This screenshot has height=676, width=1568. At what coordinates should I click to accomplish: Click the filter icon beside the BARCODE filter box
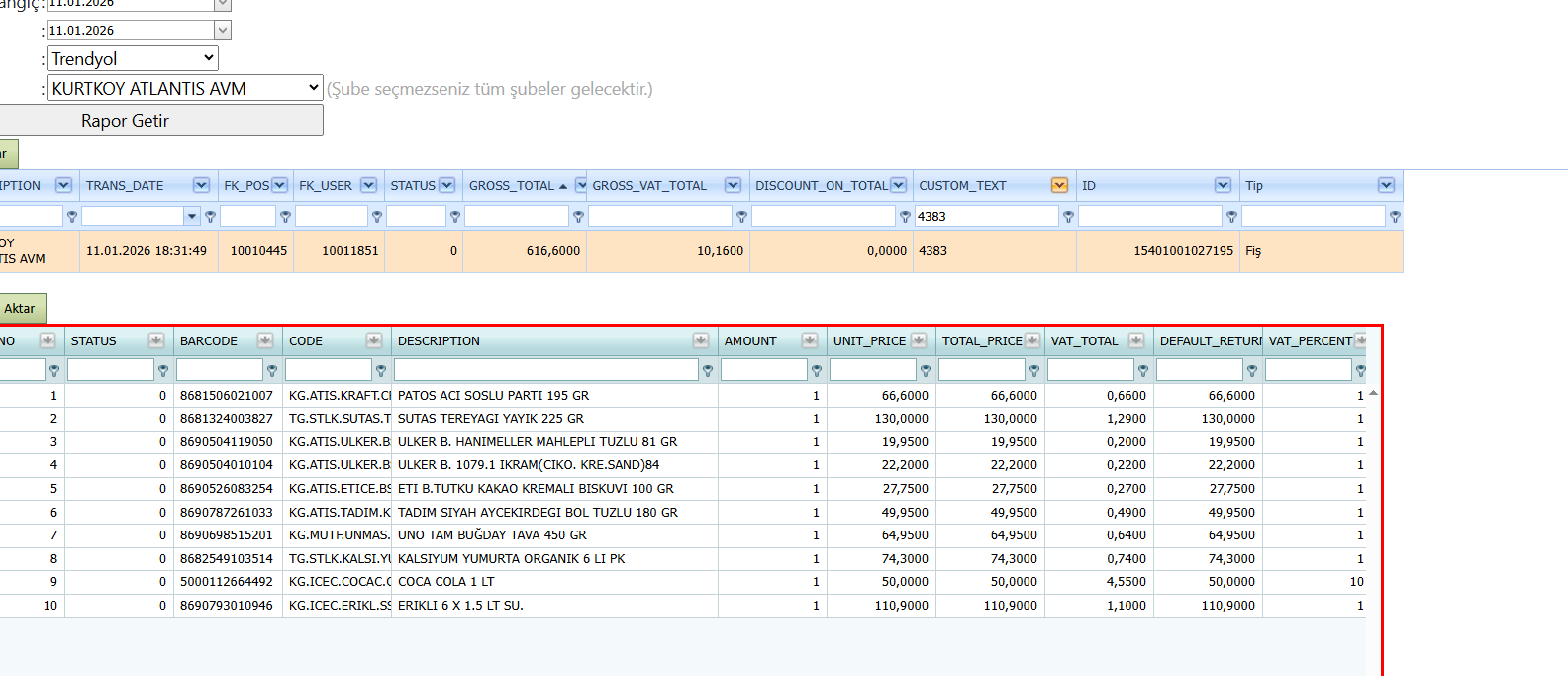click(x=272, y=370)
